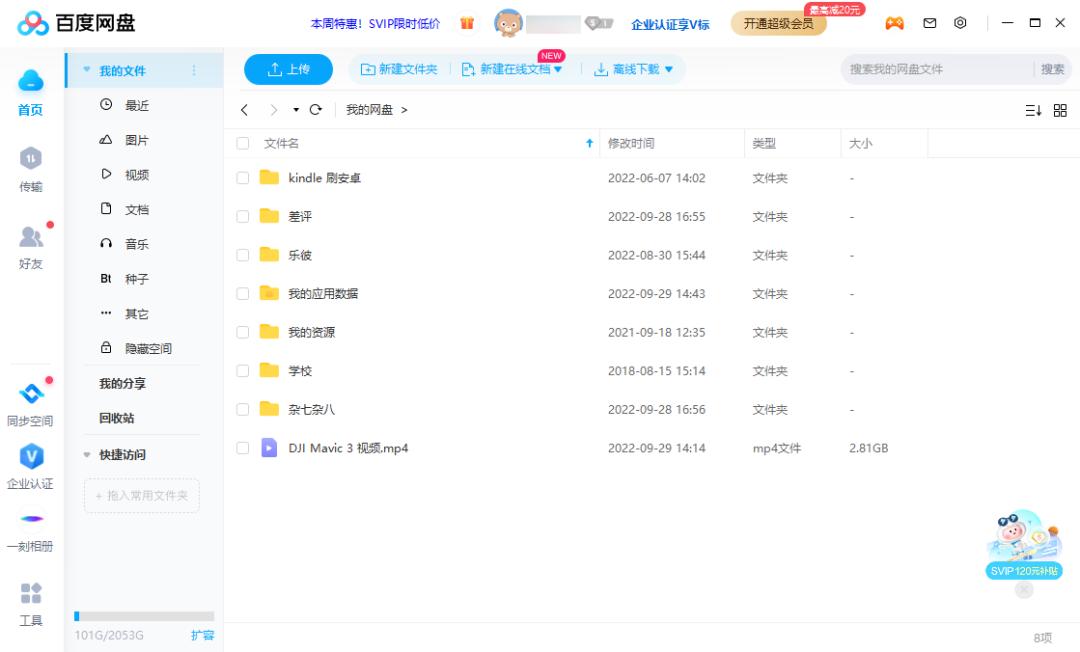Select 图片 in the left file categories

pos(136,140)
